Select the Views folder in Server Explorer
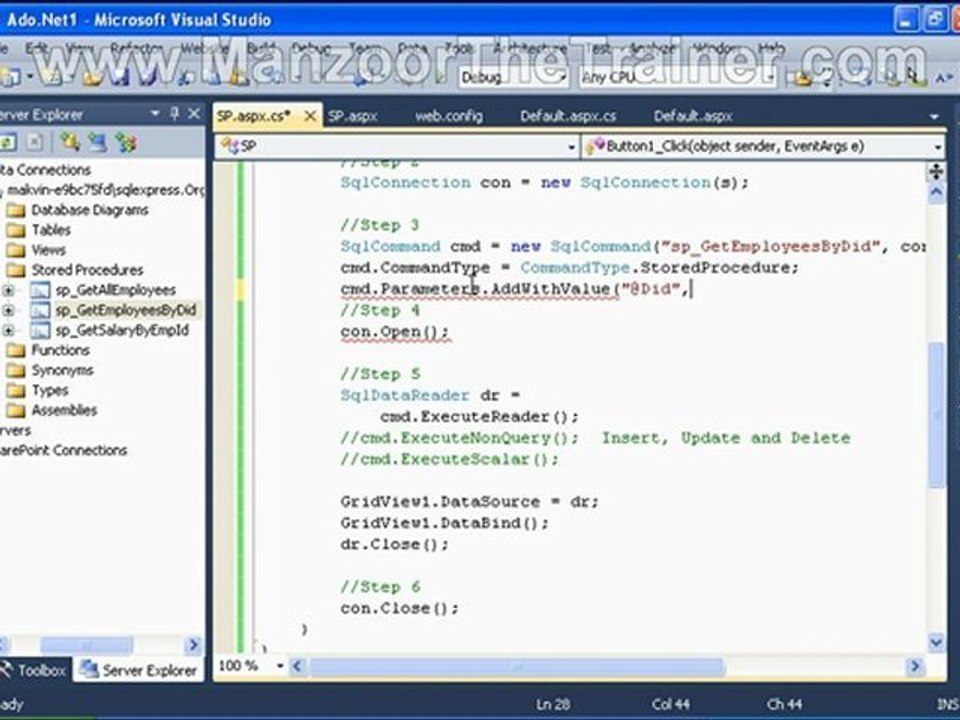The height and width of the screenshot is (720, 960). pos(48,250)
